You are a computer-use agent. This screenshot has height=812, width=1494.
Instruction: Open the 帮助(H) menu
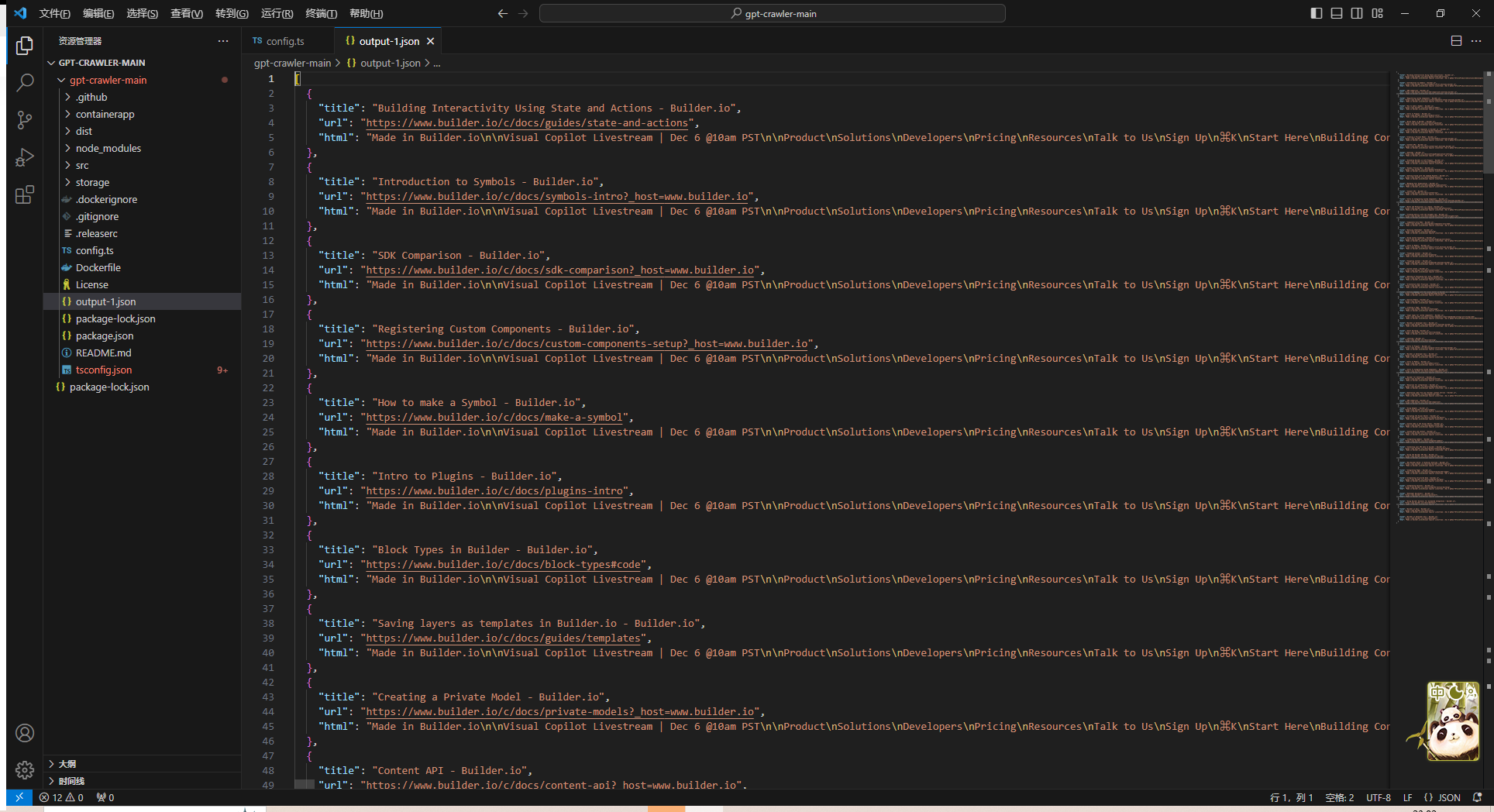point(366,13)
